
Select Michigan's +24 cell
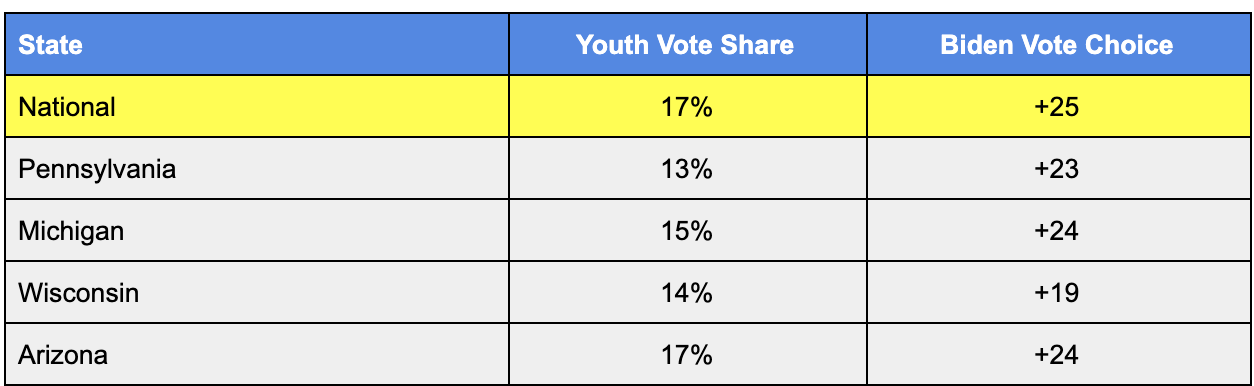tap(1057, 231)
